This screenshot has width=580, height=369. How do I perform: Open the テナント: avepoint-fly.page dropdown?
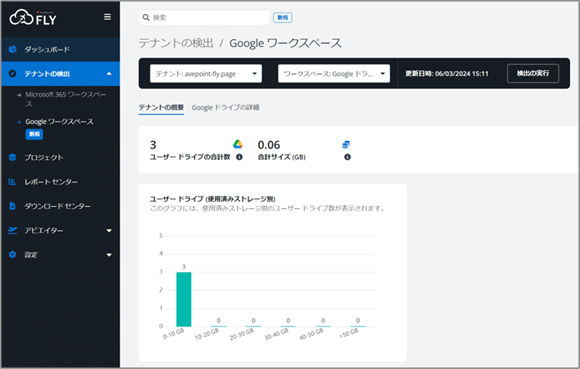[206, 74]
